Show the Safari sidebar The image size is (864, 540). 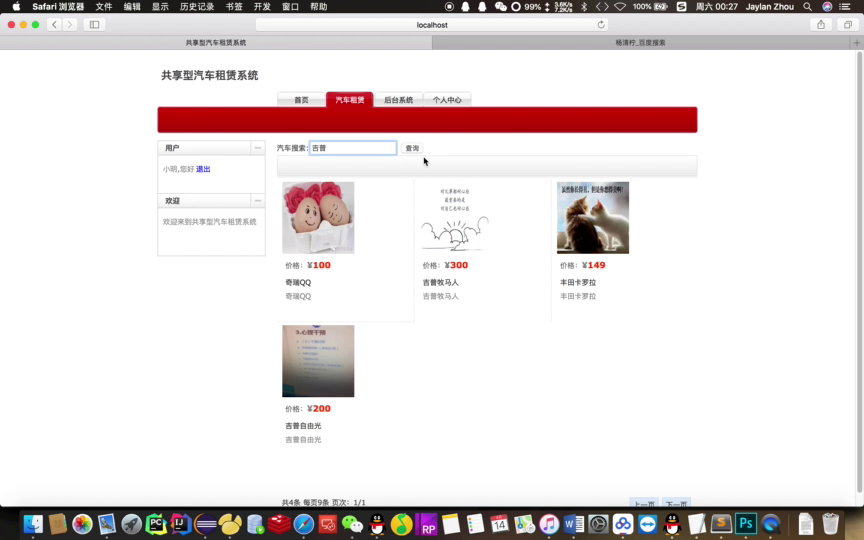point(94,25)
